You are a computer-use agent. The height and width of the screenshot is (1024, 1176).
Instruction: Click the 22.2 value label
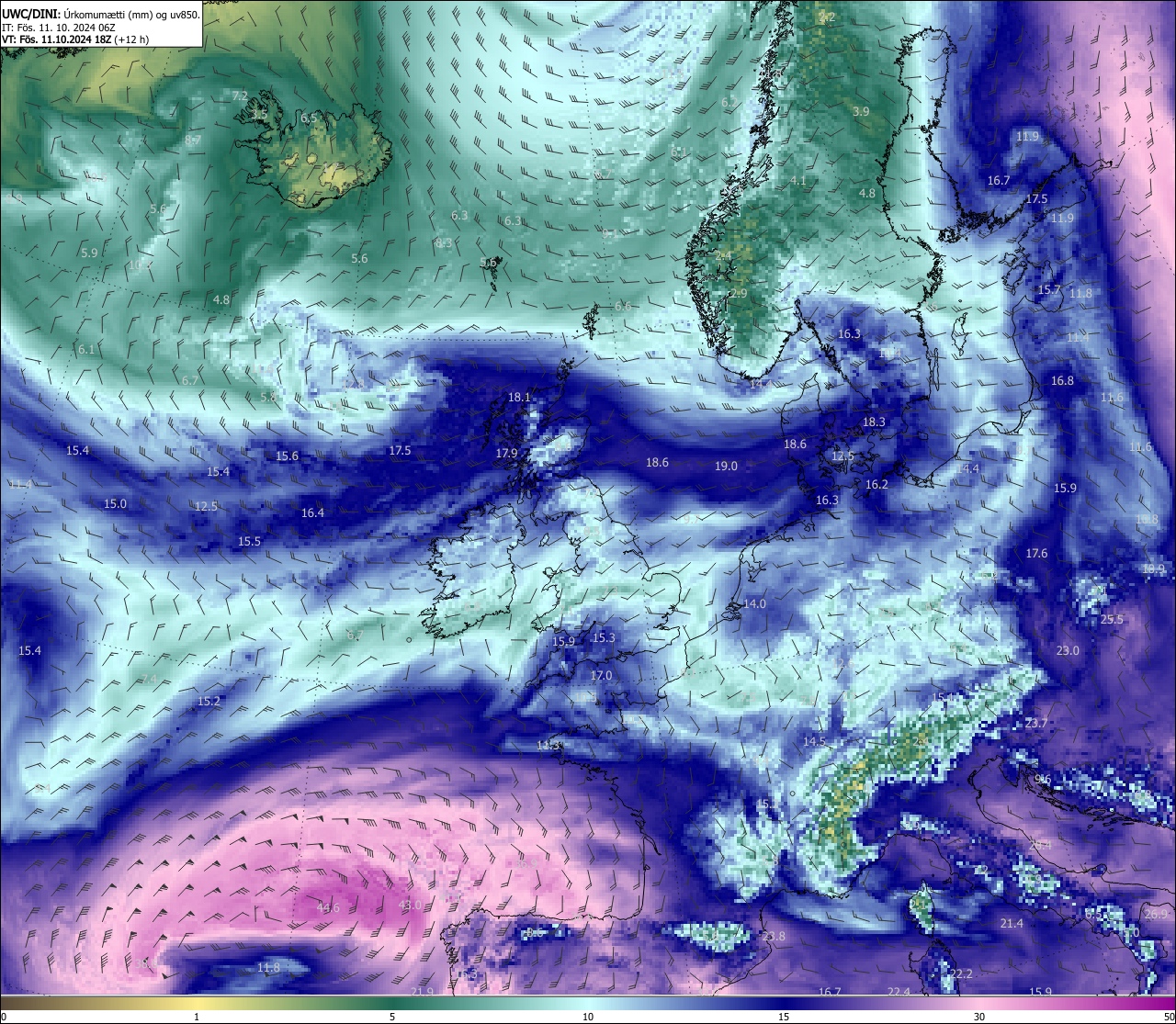coord(961,973)
